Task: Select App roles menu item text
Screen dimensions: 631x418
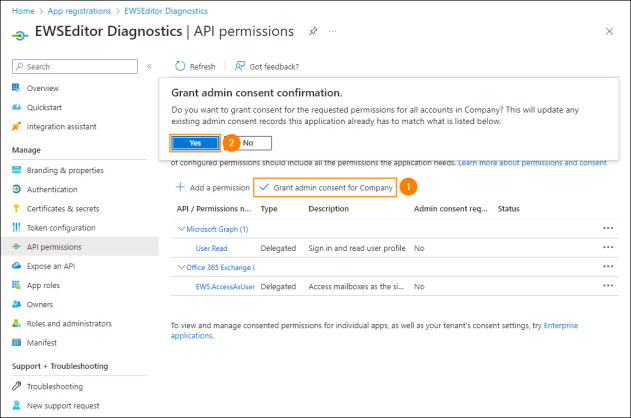Action: click(43, 285)
